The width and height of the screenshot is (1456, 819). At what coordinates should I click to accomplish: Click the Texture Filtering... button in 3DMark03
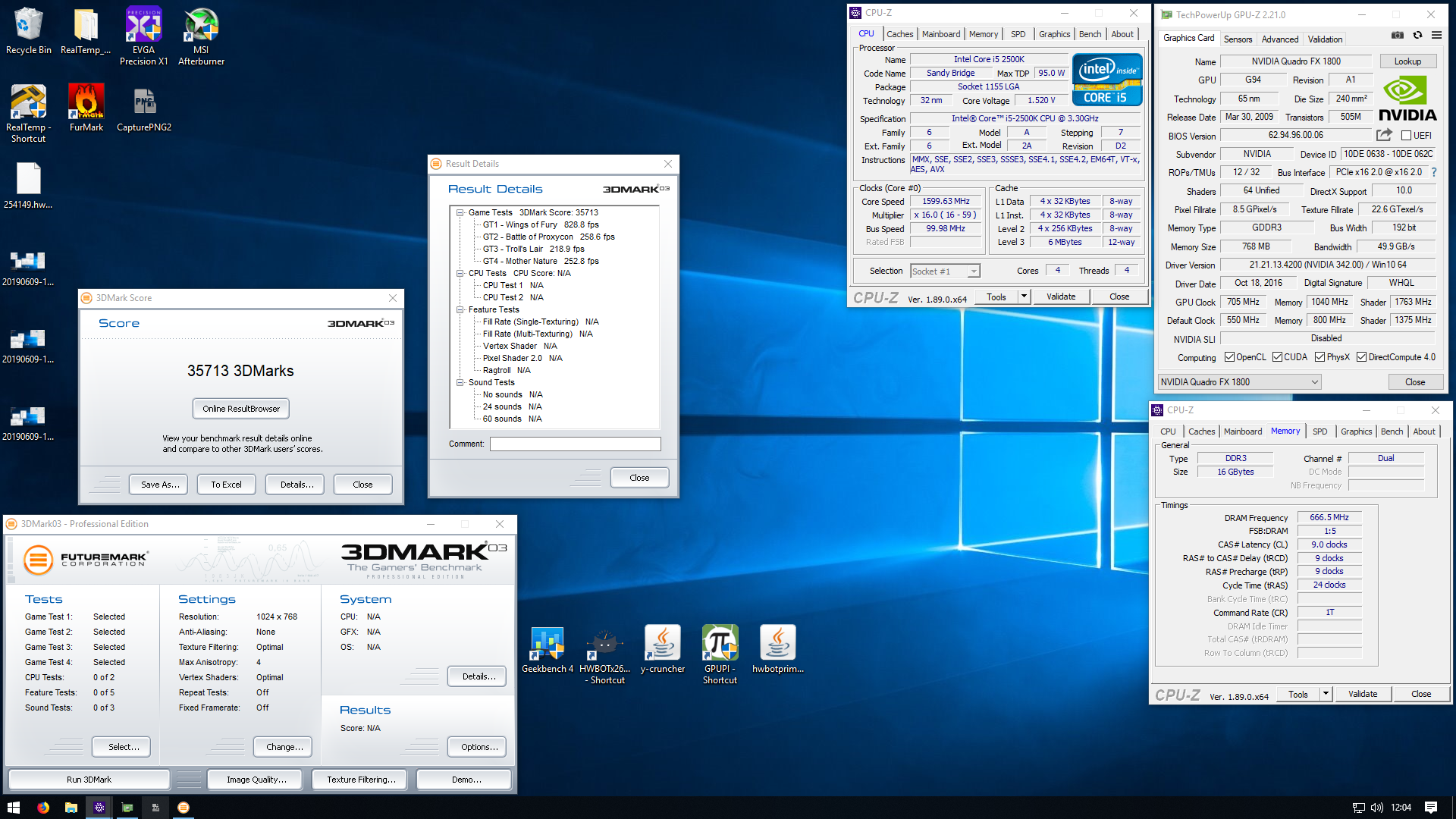coord(361,780)
